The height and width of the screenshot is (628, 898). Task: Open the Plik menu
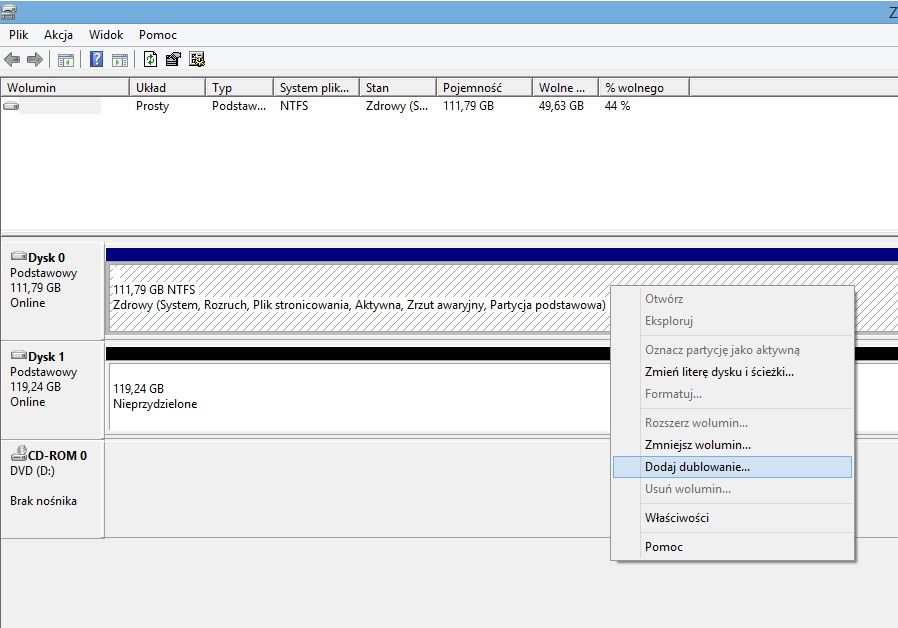(x=18, y=35)
